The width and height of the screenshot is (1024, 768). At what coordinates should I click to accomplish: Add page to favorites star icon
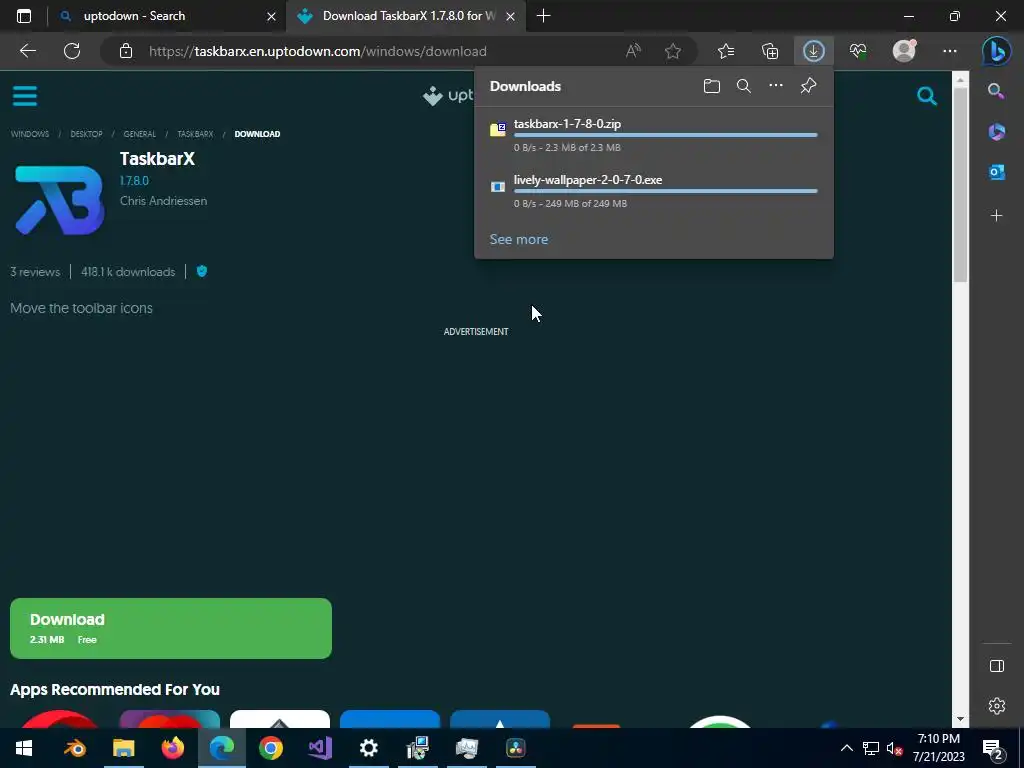(x=673, y=51)
